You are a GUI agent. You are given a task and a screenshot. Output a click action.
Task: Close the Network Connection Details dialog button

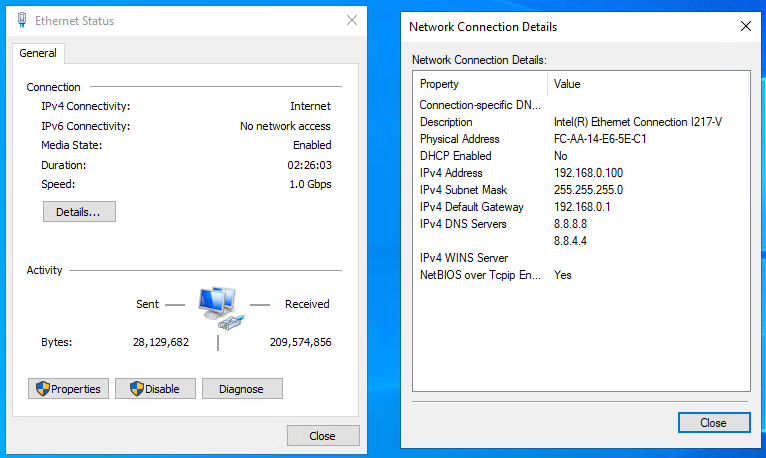pos(714,422)
